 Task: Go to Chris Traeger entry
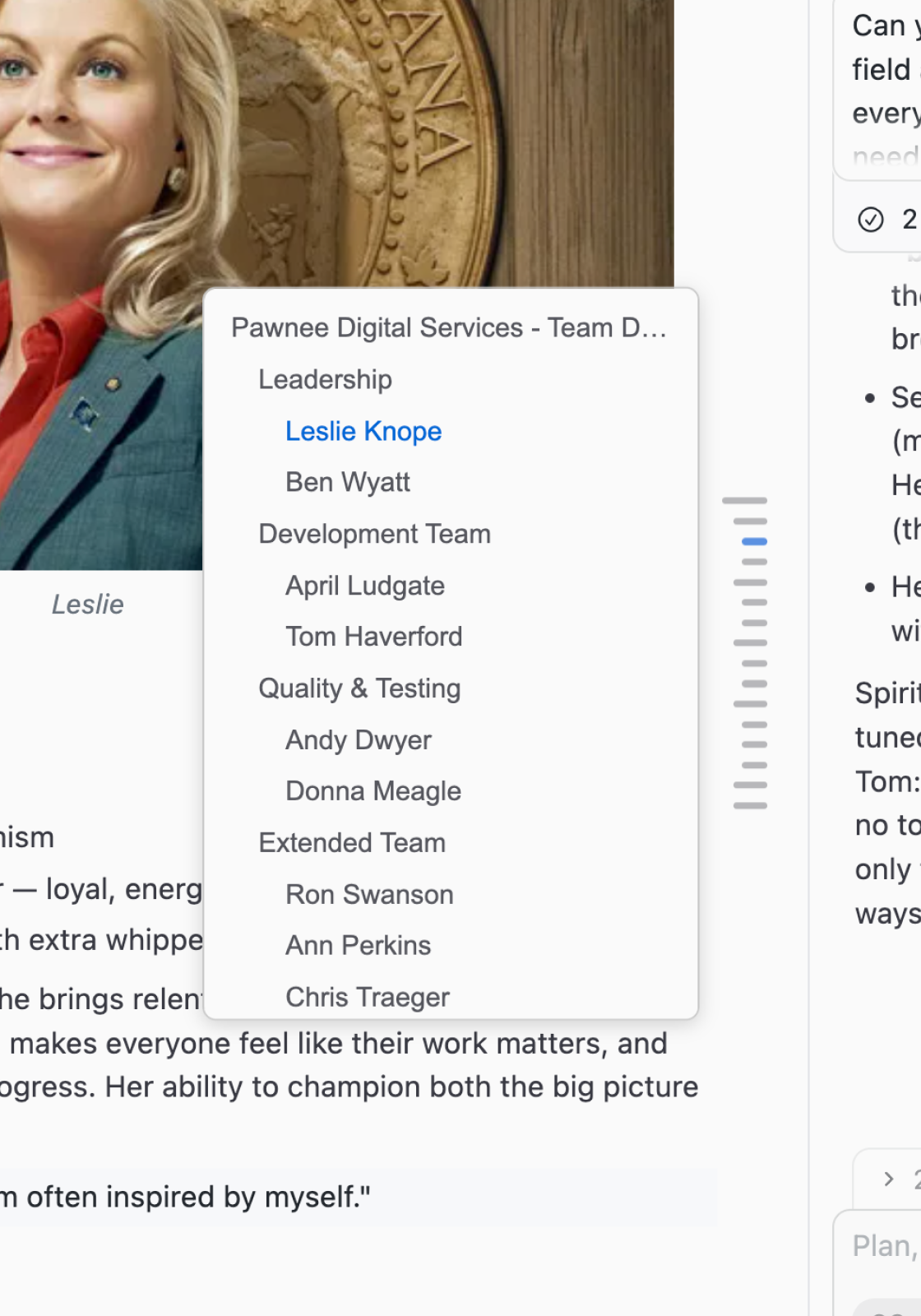pos(367,998)
